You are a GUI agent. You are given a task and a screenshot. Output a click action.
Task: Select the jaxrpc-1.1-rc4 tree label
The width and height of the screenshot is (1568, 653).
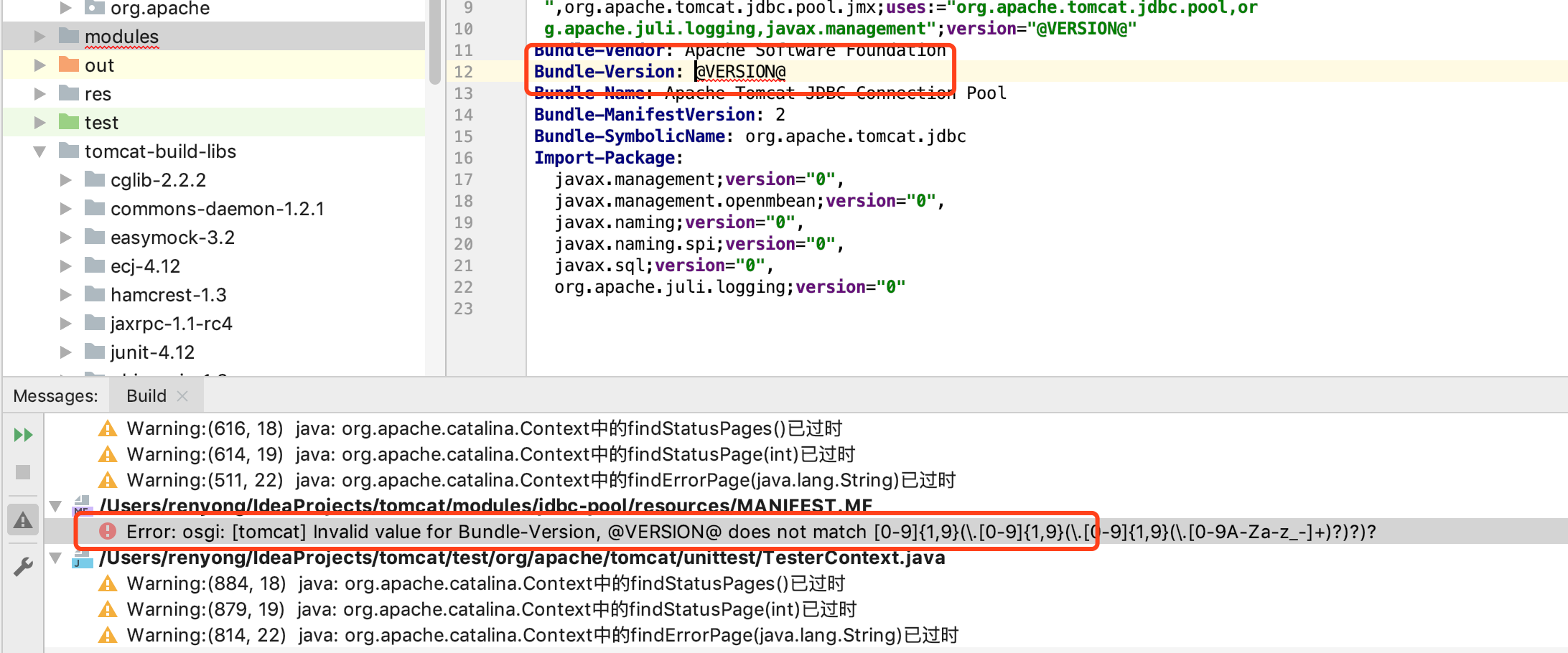click(172, 324)
